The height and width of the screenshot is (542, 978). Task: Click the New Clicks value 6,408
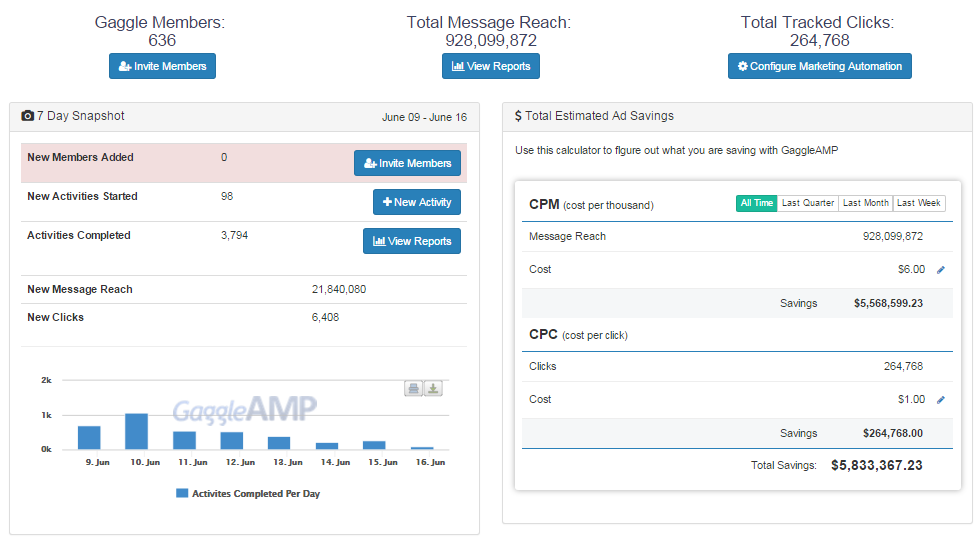pyautogui.click(x=325, y=317)
